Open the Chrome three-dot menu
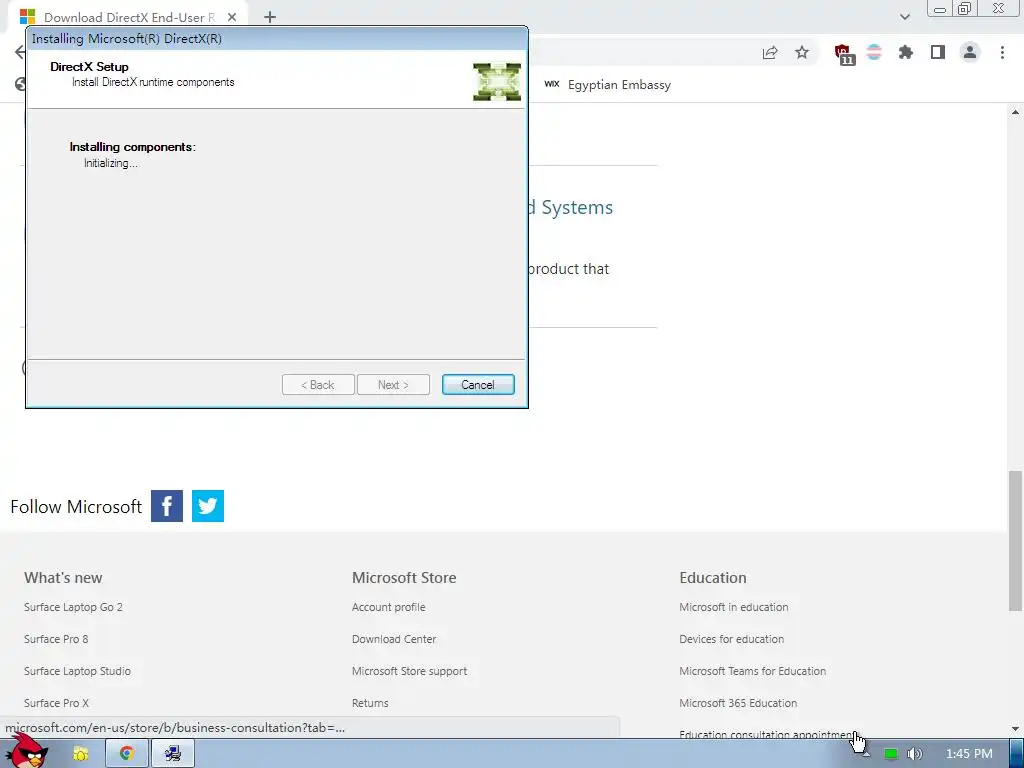 coord(1002,52)
